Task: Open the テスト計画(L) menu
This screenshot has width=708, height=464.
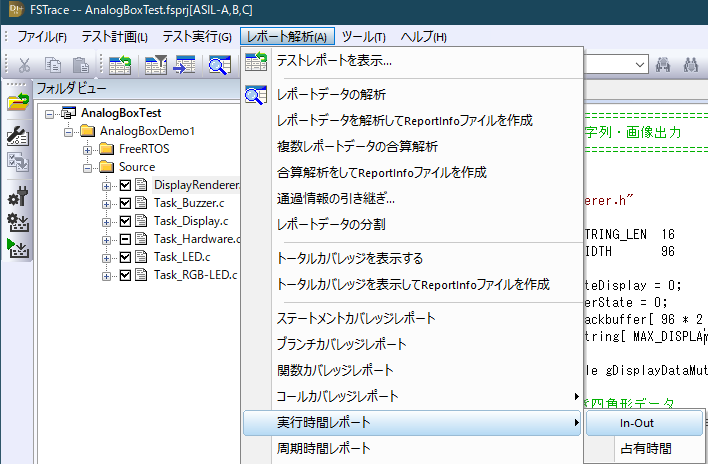Action: (x=114, y=37)
